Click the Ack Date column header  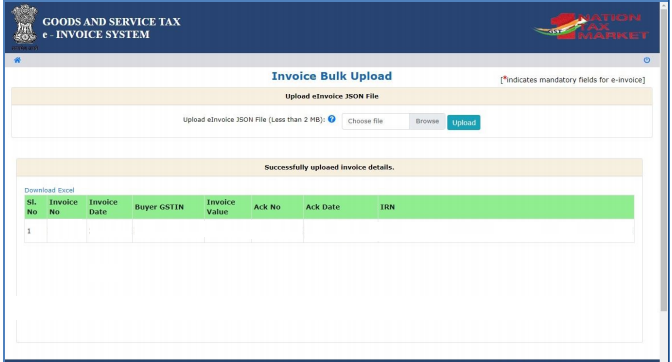click(341, 207)
